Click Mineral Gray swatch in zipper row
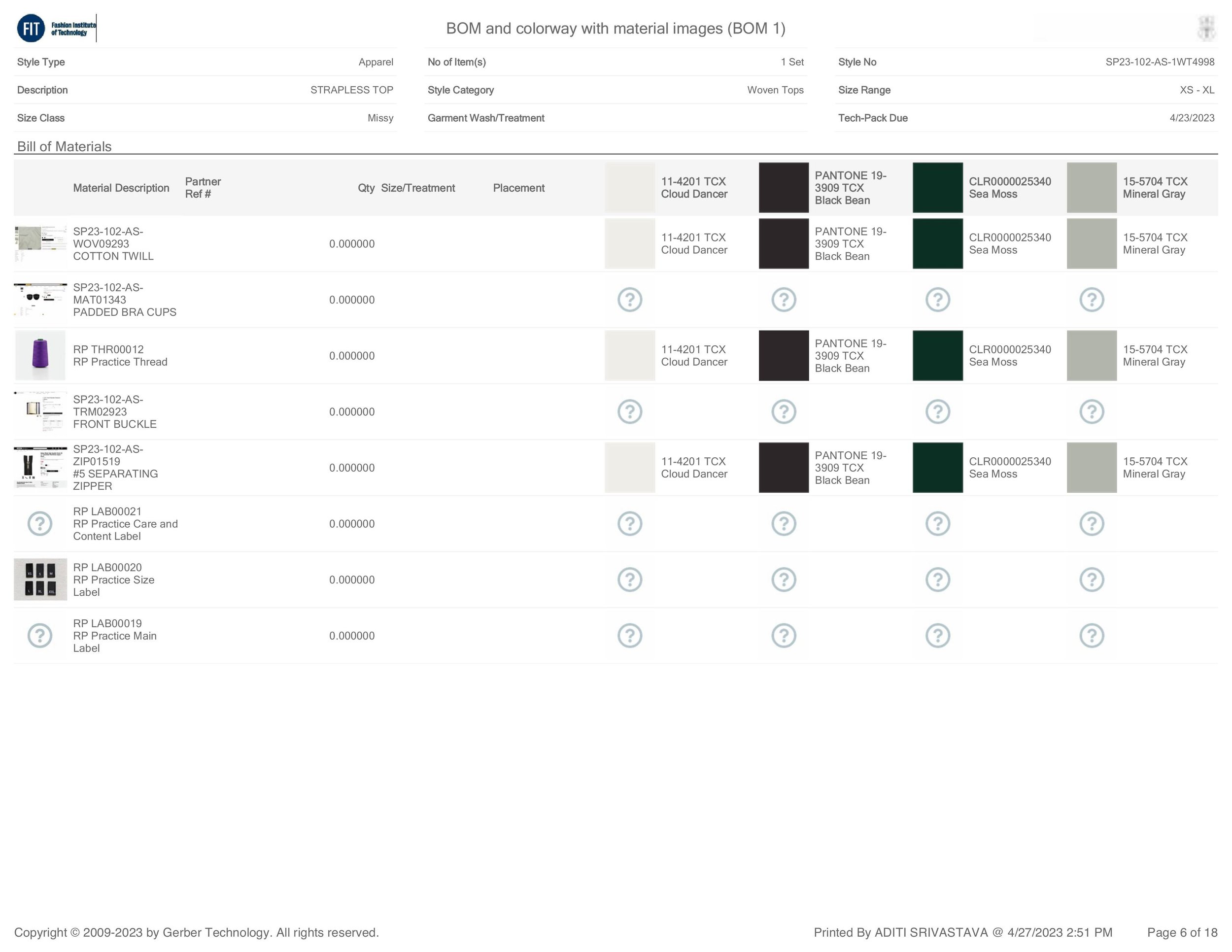The height and width of the screenshot is (952, 1232). click(x=1092, y=467)
